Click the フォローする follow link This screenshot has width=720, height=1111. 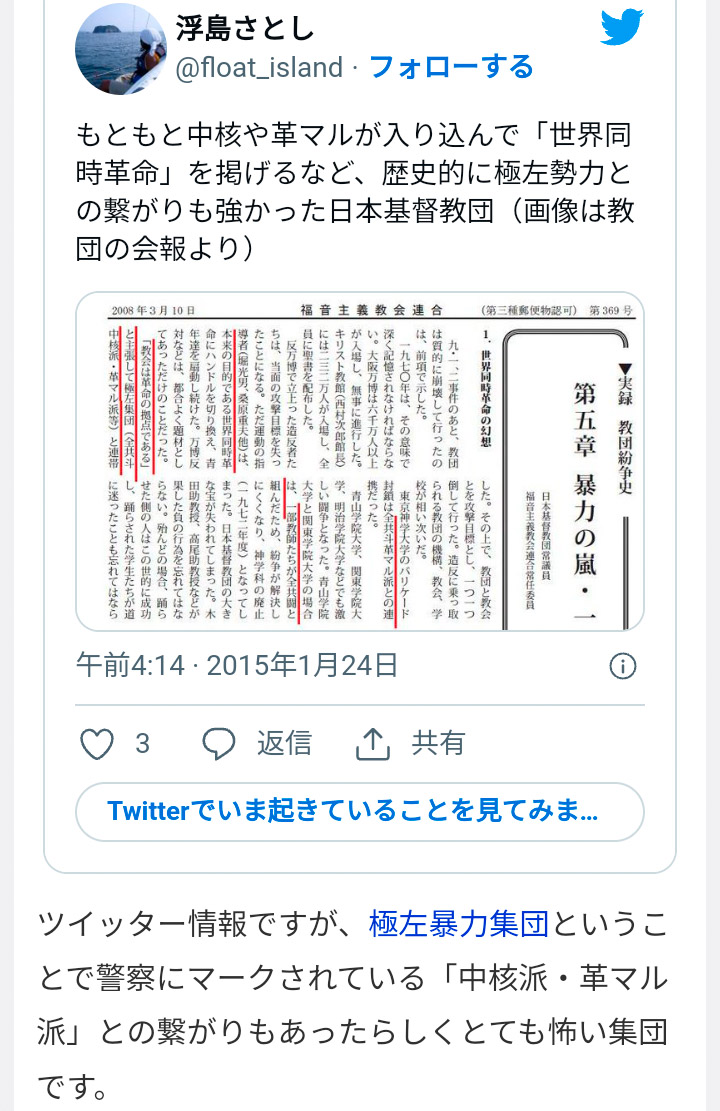click(451, 67)
